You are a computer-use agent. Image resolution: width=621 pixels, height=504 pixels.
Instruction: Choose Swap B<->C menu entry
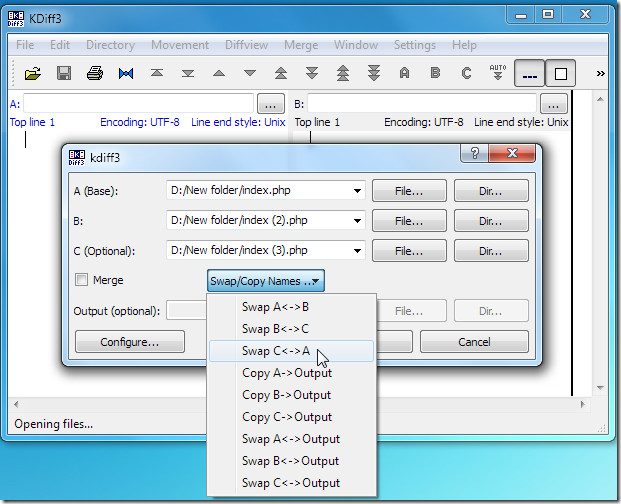(292, 329)
